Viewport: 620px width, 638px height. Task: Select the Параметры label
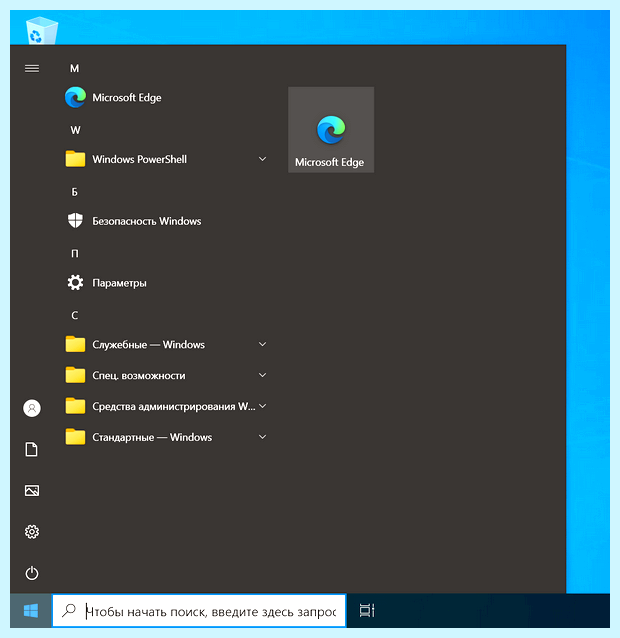[120, 283]
